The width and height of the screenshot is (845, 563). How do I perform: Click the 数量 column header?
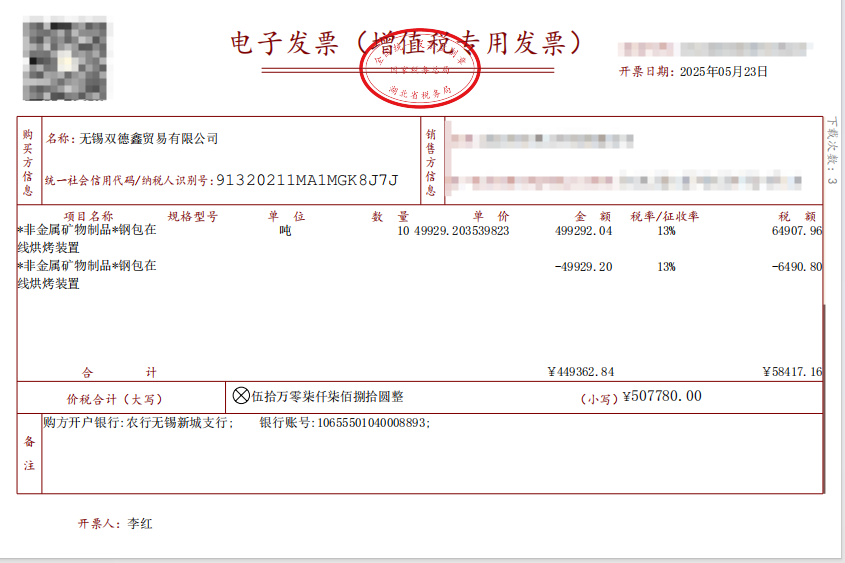(390, 217)
